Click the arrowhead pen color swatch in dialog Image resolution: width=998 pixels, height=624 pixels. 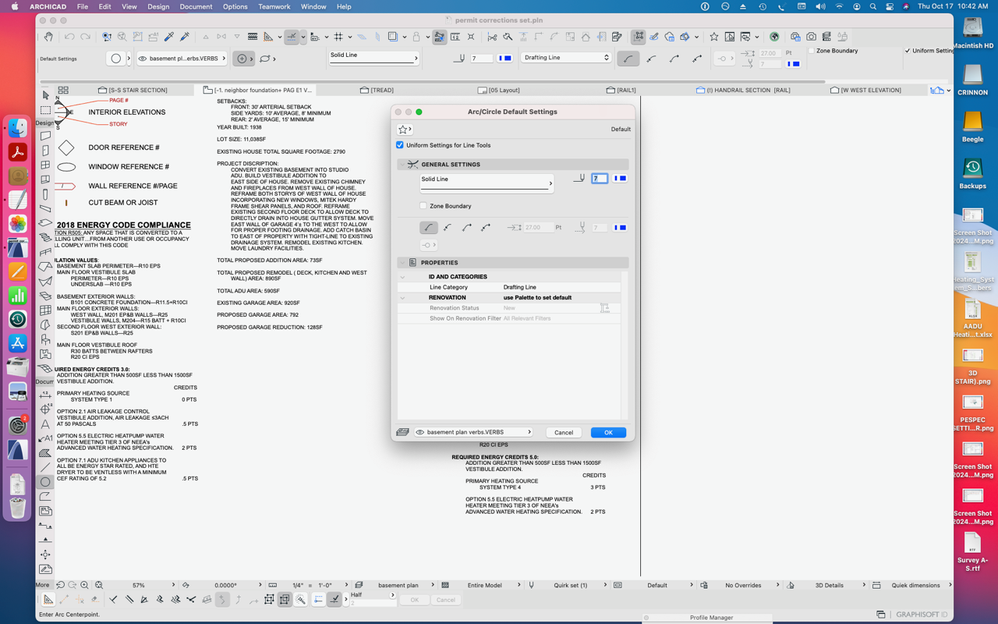click(x=620, y=227)
